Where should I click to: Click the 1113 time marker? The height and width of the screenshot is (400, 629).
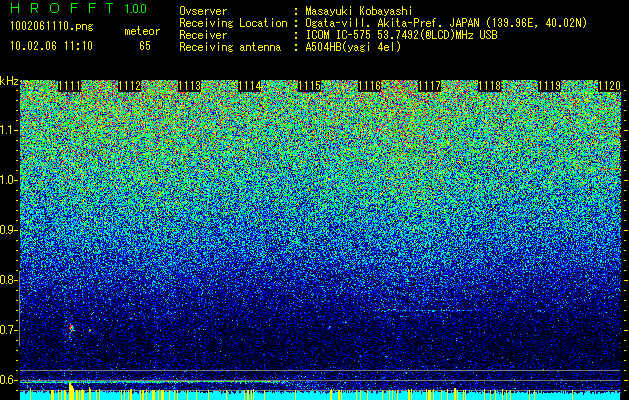click(x=189, y=86)
